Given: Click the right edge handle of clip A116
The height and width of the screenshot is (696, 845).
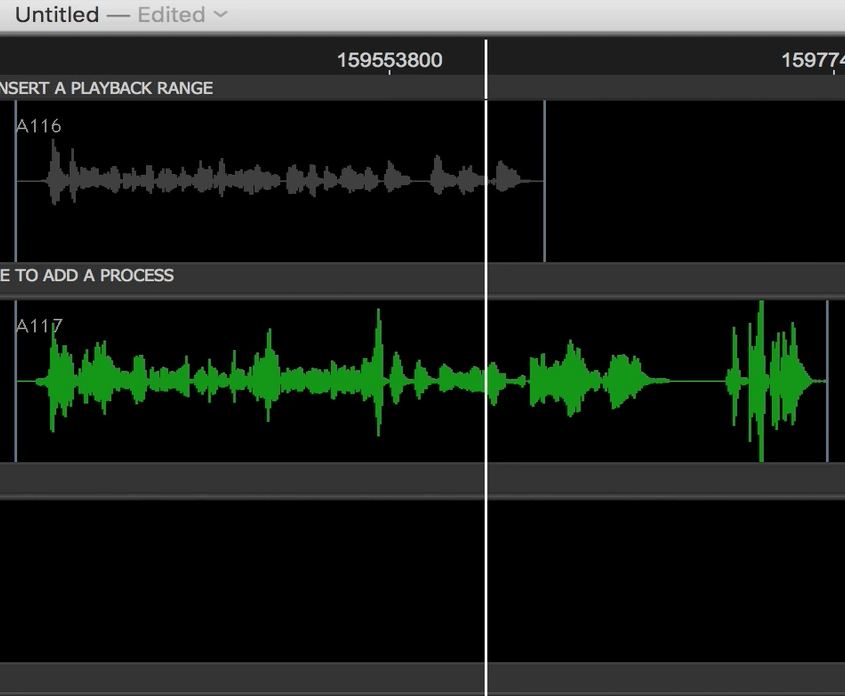Looking at the screenshot, I should coord(544,180).
